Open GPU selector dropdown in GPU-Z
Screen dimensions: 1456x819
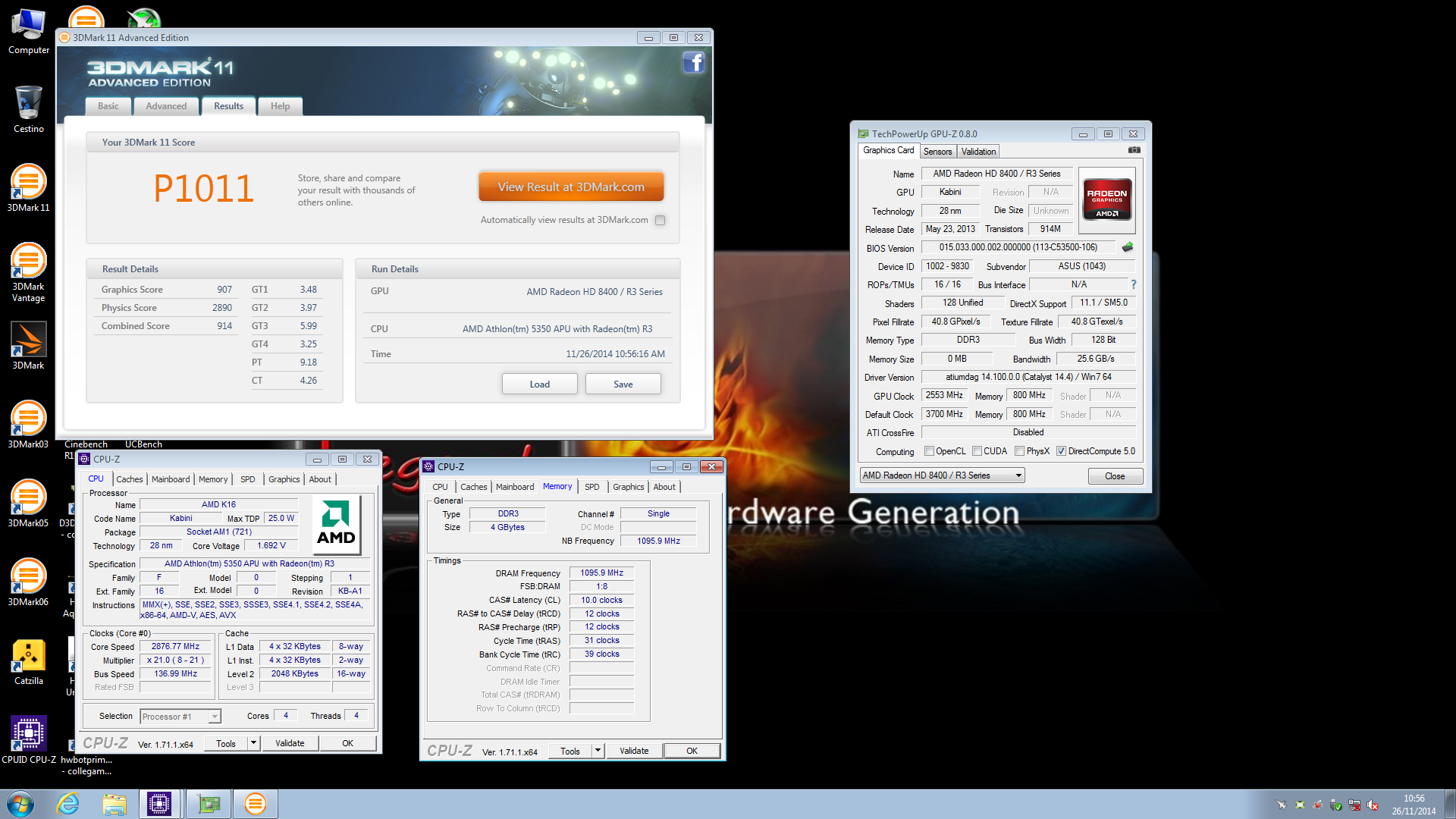pos(942,475)
